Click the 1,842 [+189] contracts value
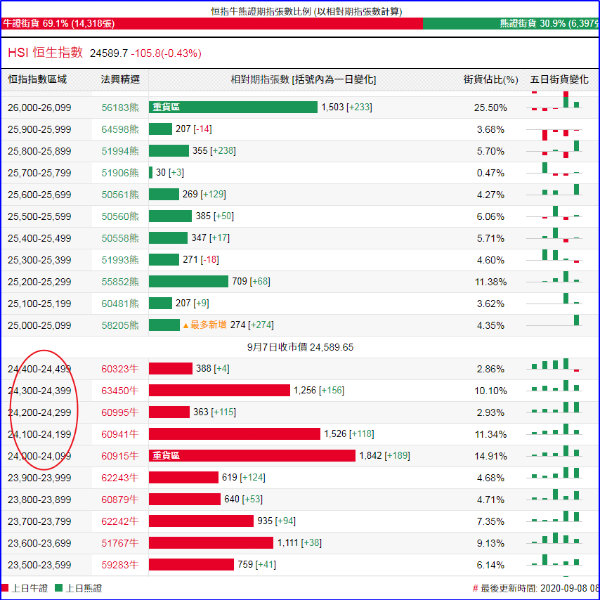This screenshot has height=600, width=600. (385, 455)
